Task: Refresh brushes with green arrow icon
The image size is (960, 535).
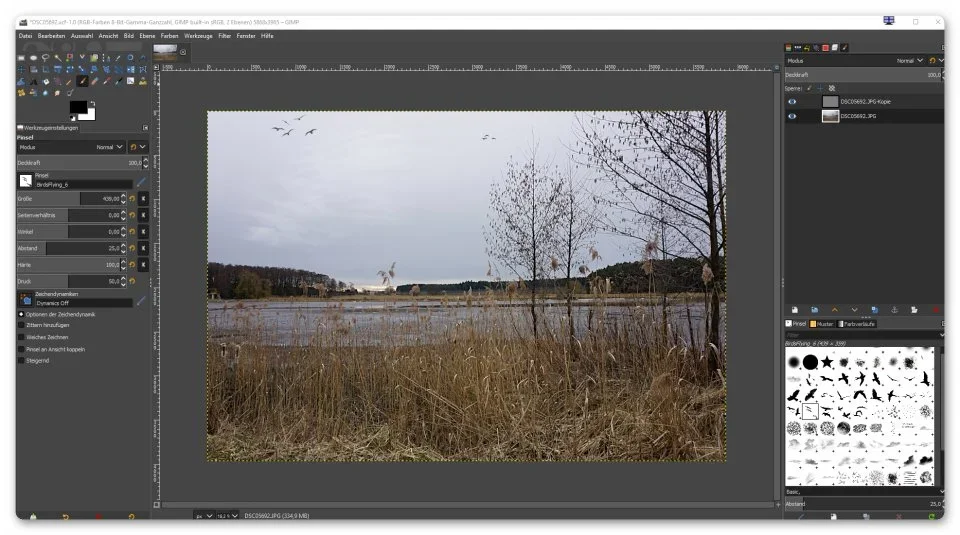Action: pos(931,516)
